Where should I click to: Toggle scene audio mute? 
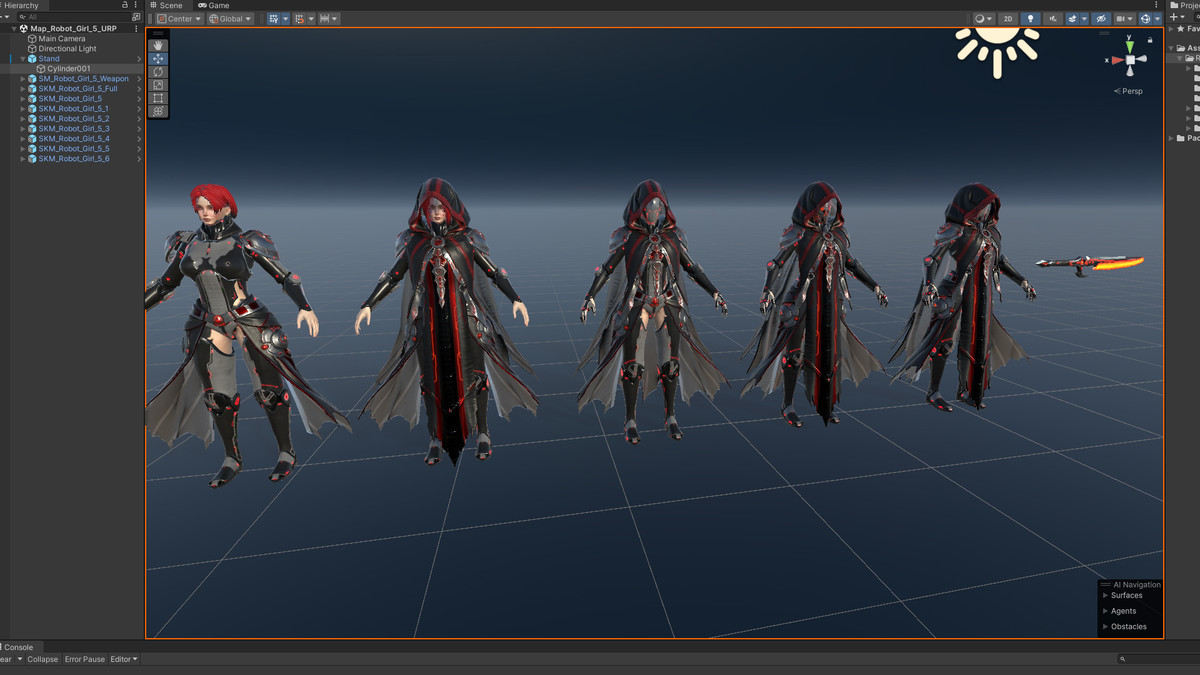pyautogui.click(x=1053, y=19)
